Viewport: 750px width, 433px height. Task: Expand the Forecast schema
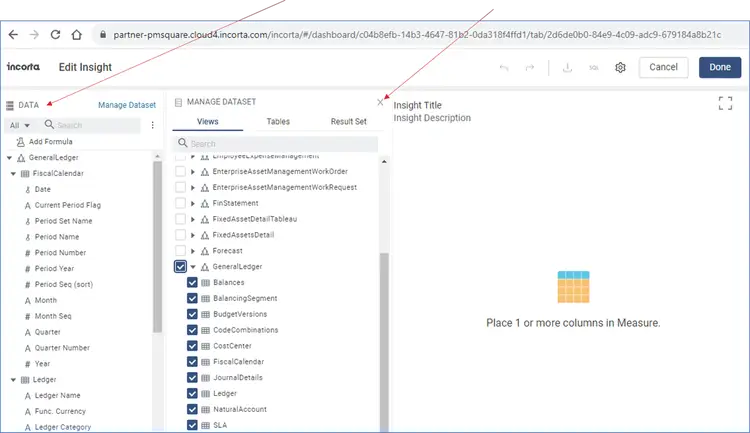click(x=193, y=251)
